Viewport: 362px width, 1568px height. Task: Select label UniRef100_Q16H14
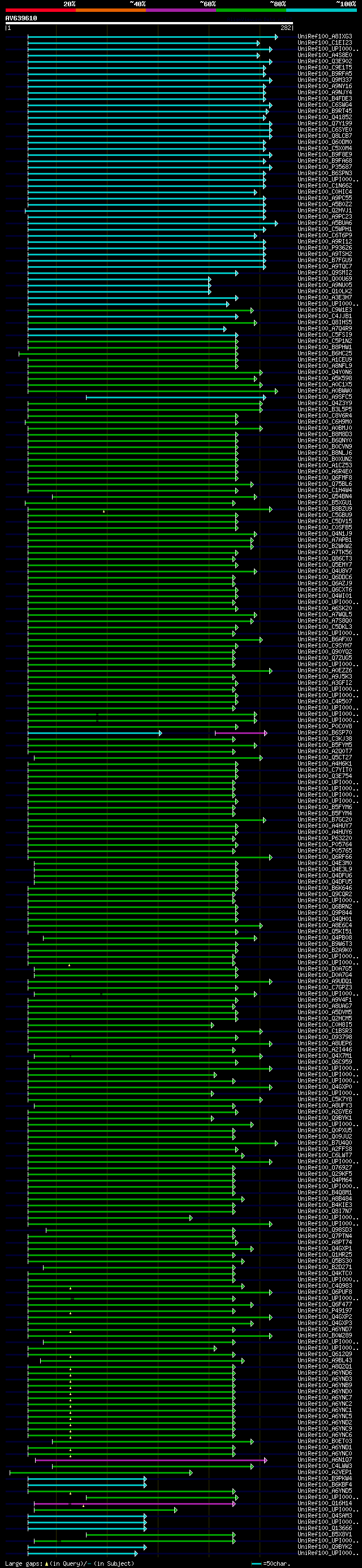[x=325, y=1503]
